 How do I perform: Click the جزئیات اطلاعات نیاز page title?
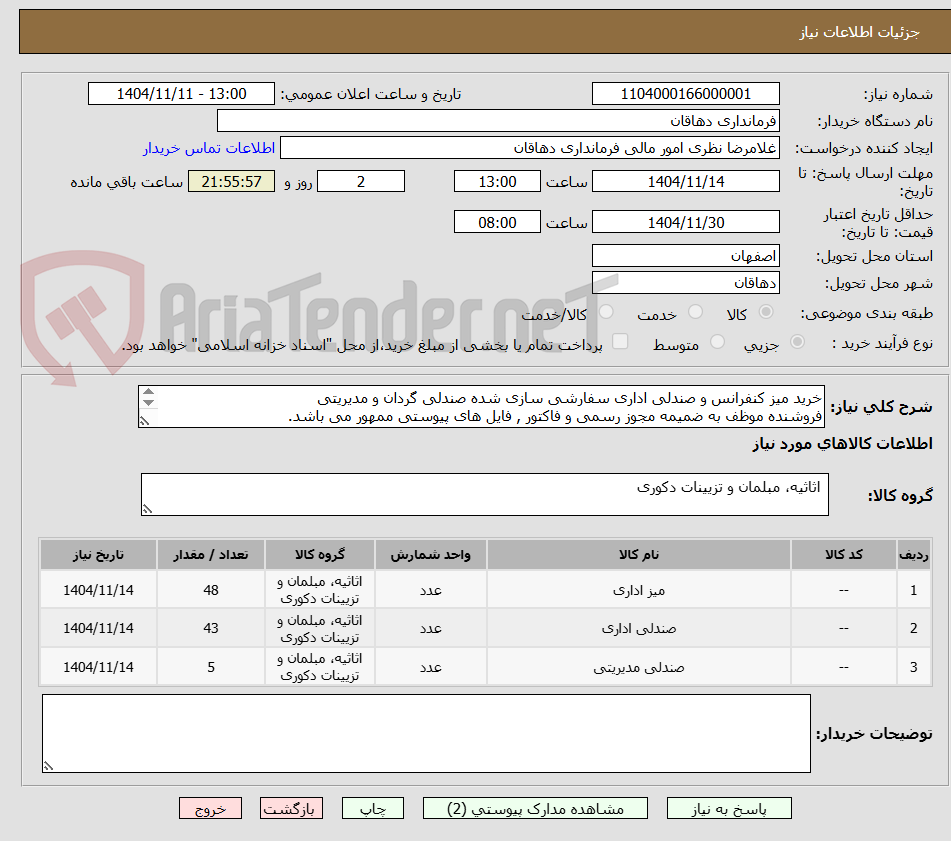[859, 32]
